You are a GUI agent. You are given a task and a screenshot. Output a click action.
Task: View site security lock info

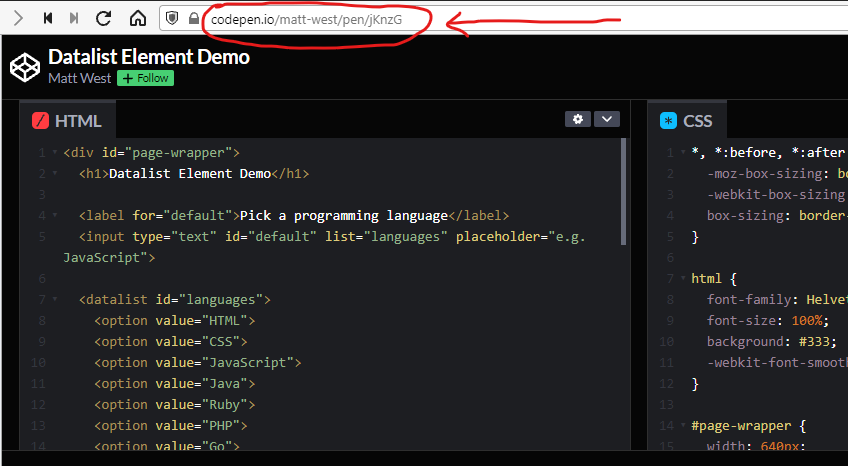[194, 18]
